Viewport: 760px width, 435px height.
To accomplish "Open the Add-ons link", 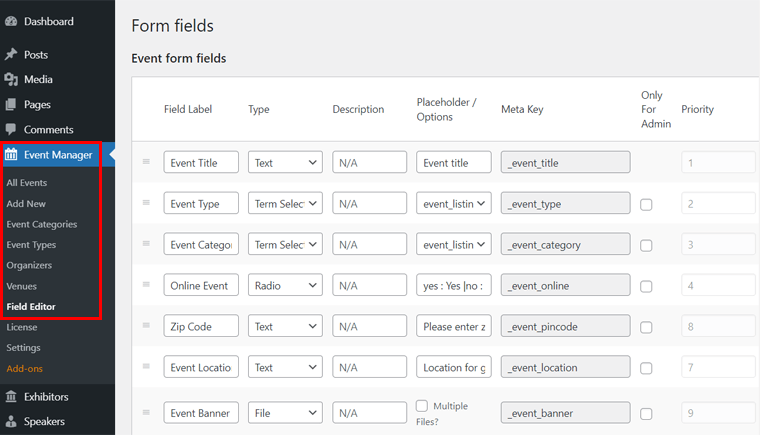I will point(25,369).
